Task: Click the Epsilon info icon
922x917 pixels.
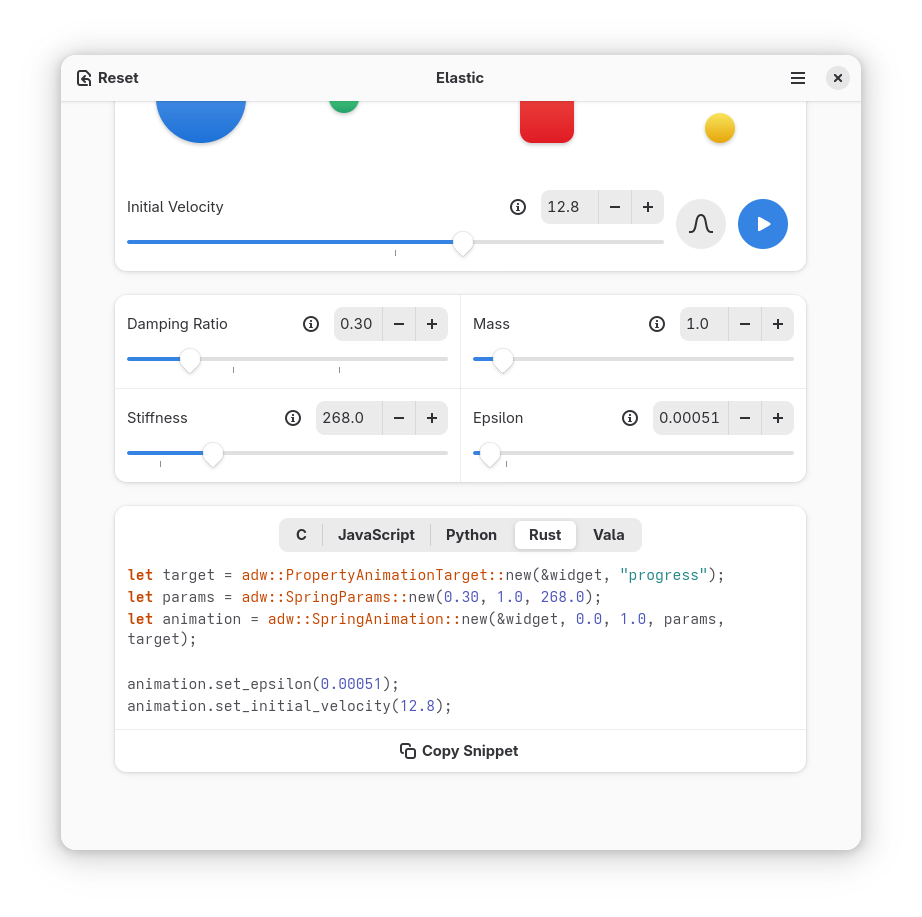Action: tap(630, 418)
